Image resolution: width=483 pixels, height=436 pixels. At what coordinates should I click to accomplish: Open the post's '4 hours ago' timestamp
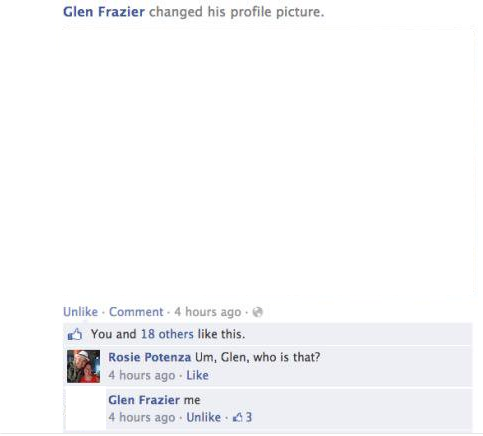(x=208, y=312)
